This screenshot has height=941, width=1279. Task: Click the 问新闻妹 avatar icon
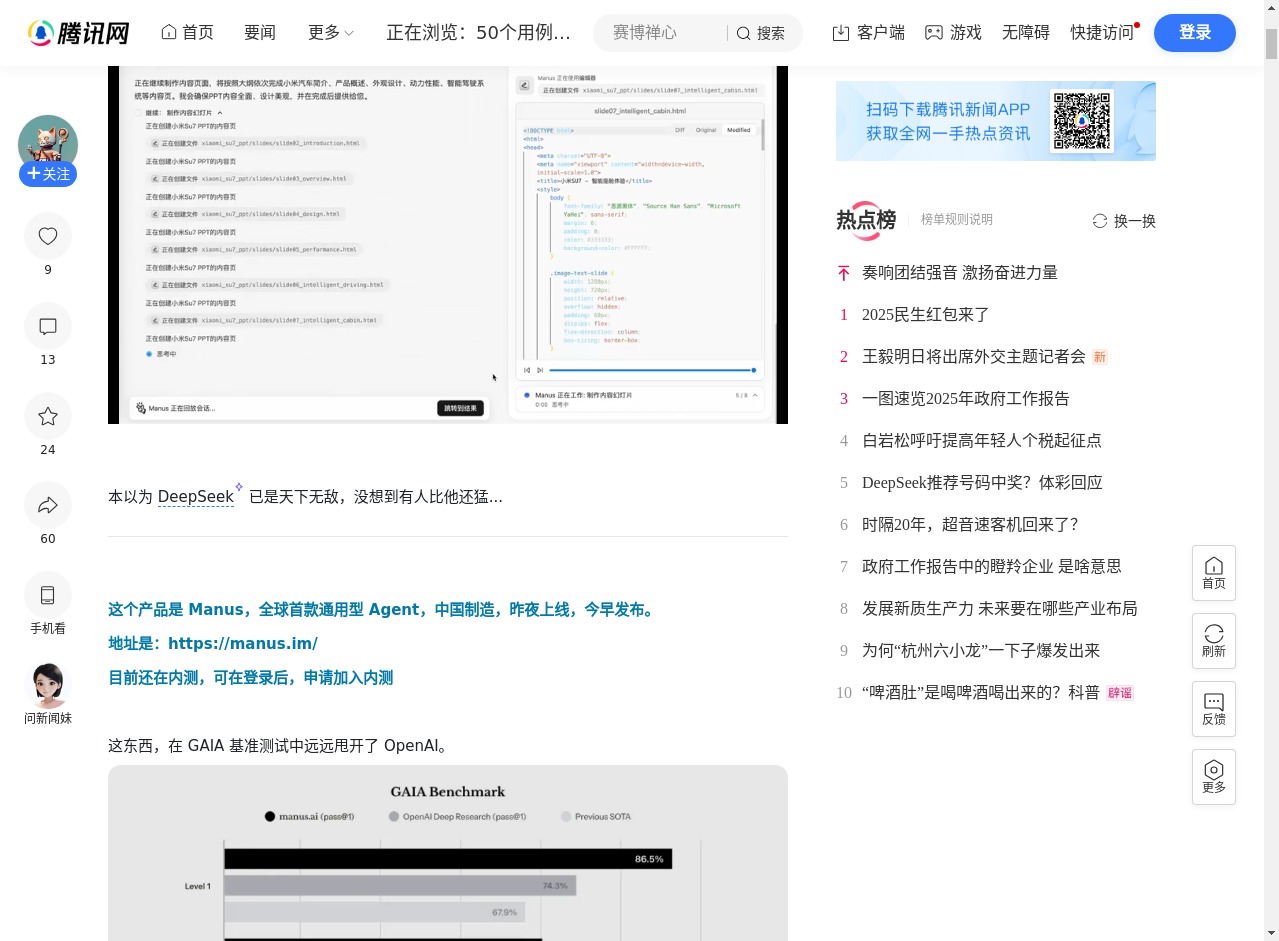[x=47, y=685]
